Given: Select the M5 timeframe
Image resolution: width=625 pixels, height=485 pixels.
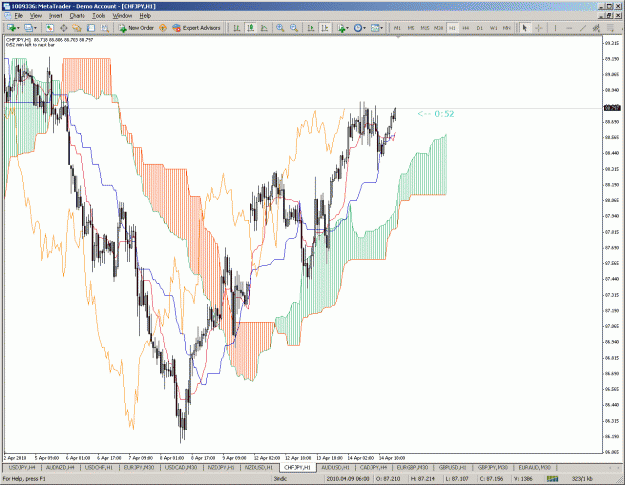Looking at the screenshot, I should tap(411, 28).
